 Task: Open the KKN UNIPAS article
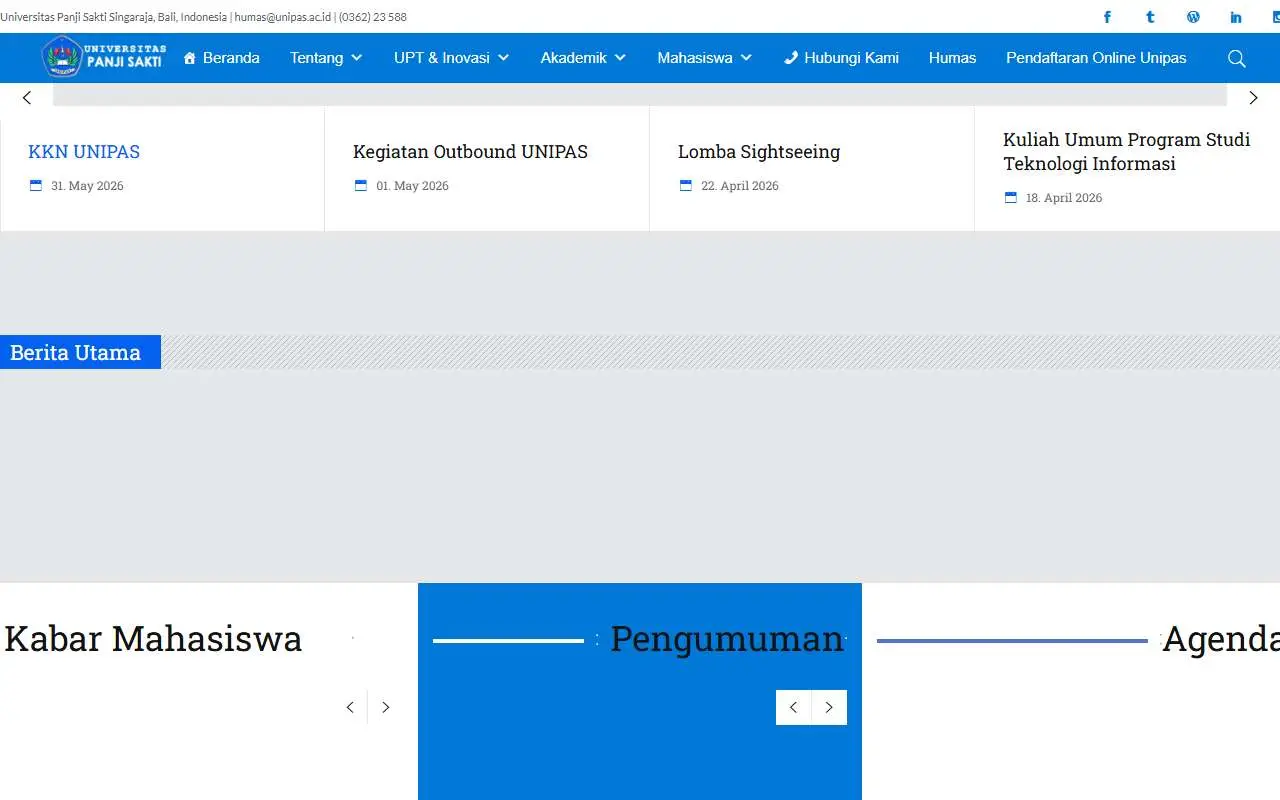84,152
